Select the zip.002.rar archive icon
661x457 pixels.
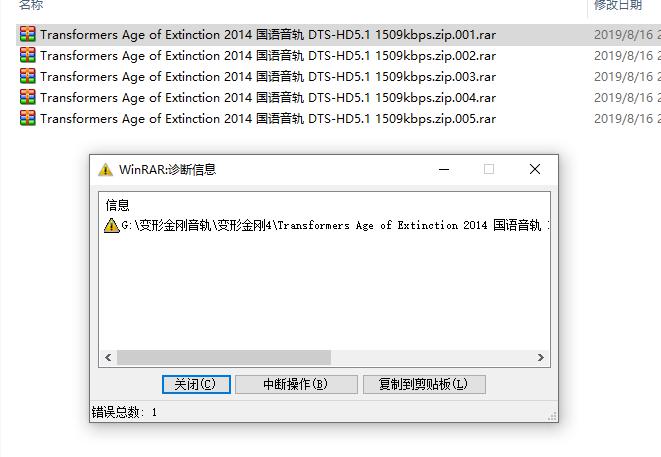point(28,55)
